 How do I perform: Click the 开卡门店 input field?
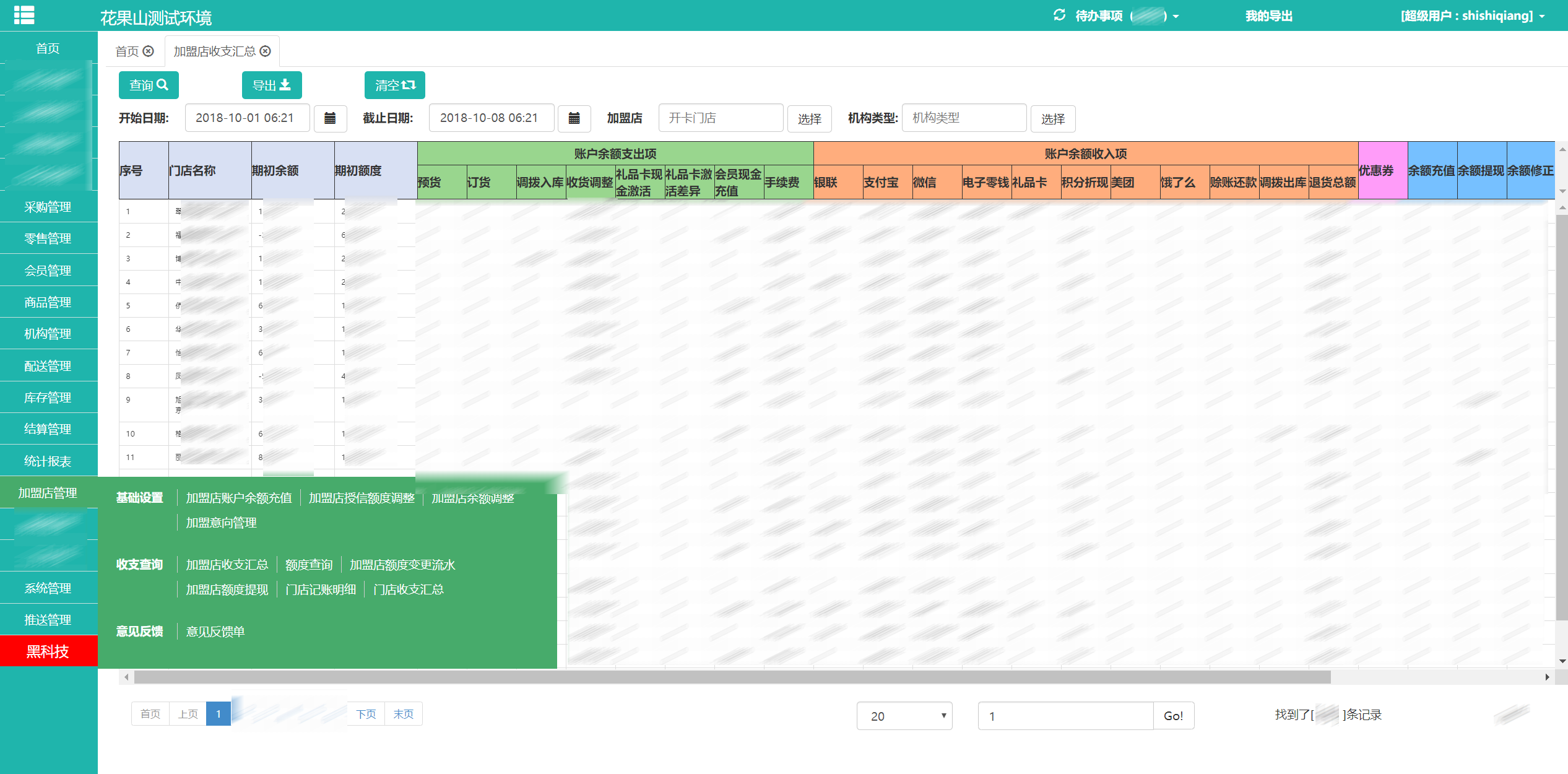point(721,118)
